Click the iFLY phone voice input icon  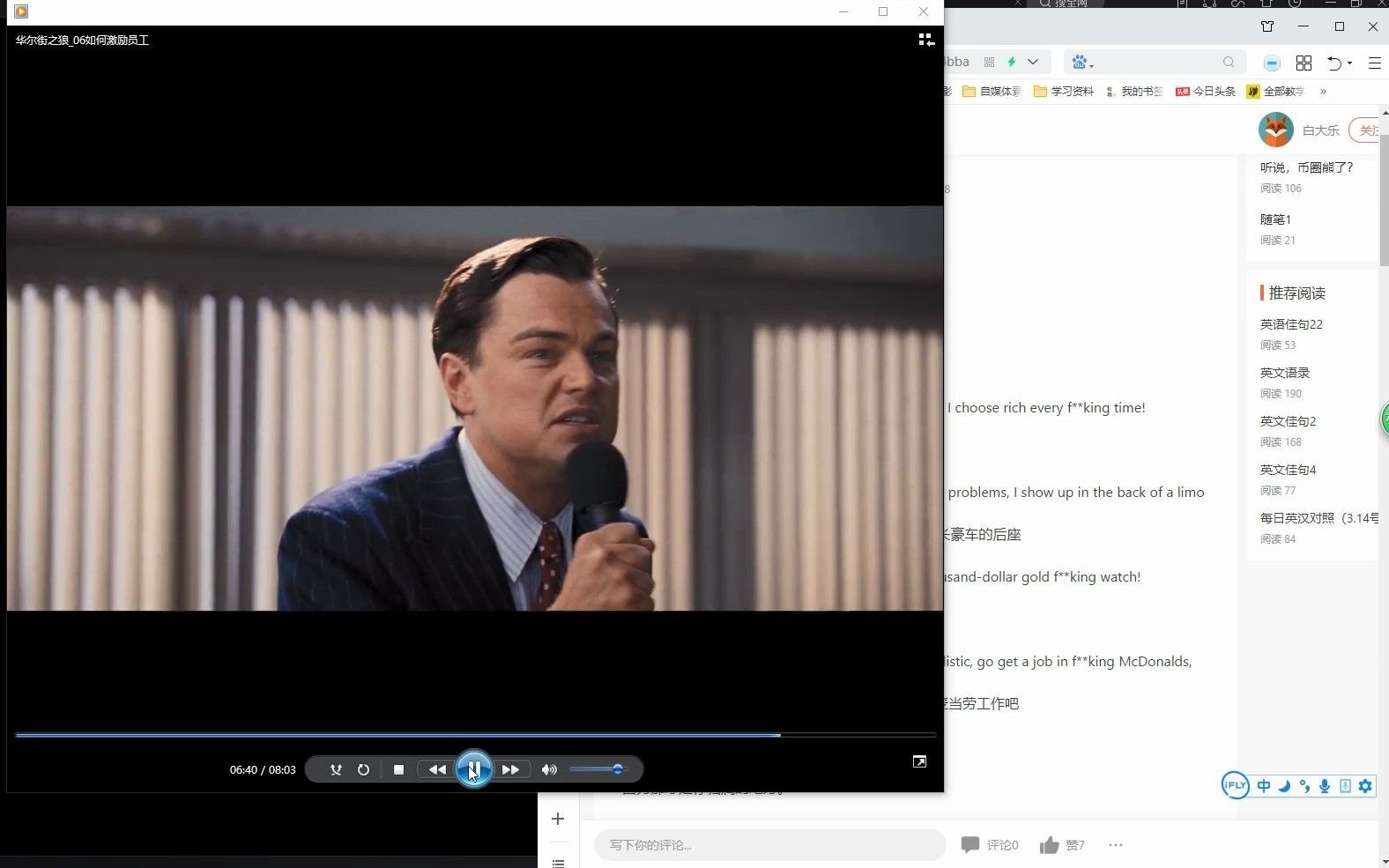(x=1345, y=786)
